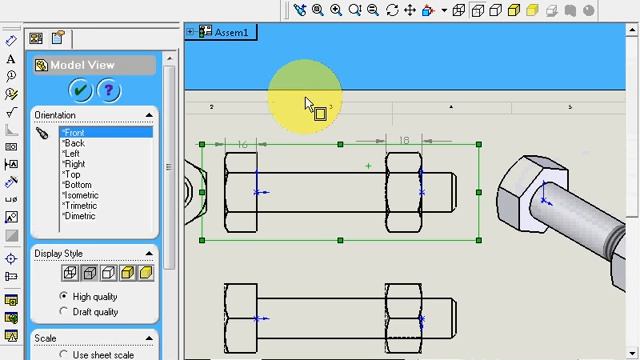640x360 pixels.
Task: Select the Balloon annotation tool
Action: click(x=11, y=76)
